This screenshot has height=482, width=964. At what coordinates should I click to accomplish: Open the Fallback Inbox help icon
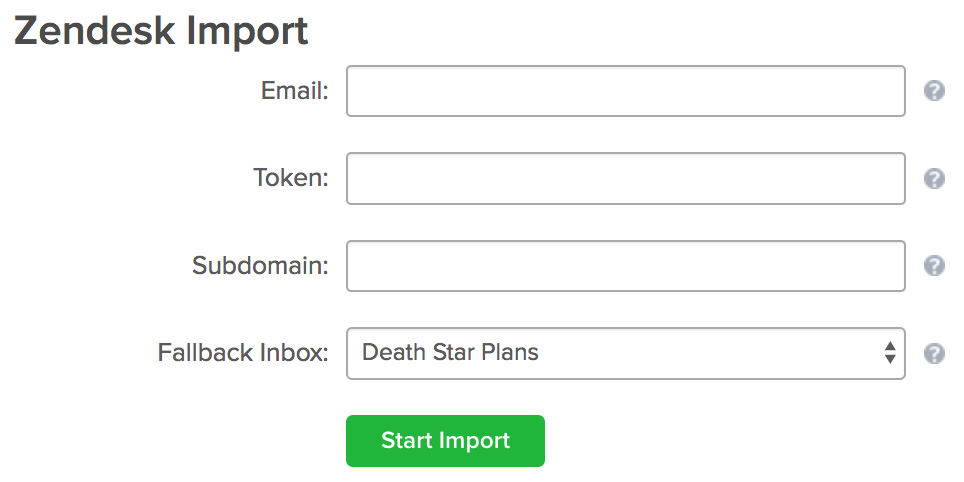coord(934,354)
